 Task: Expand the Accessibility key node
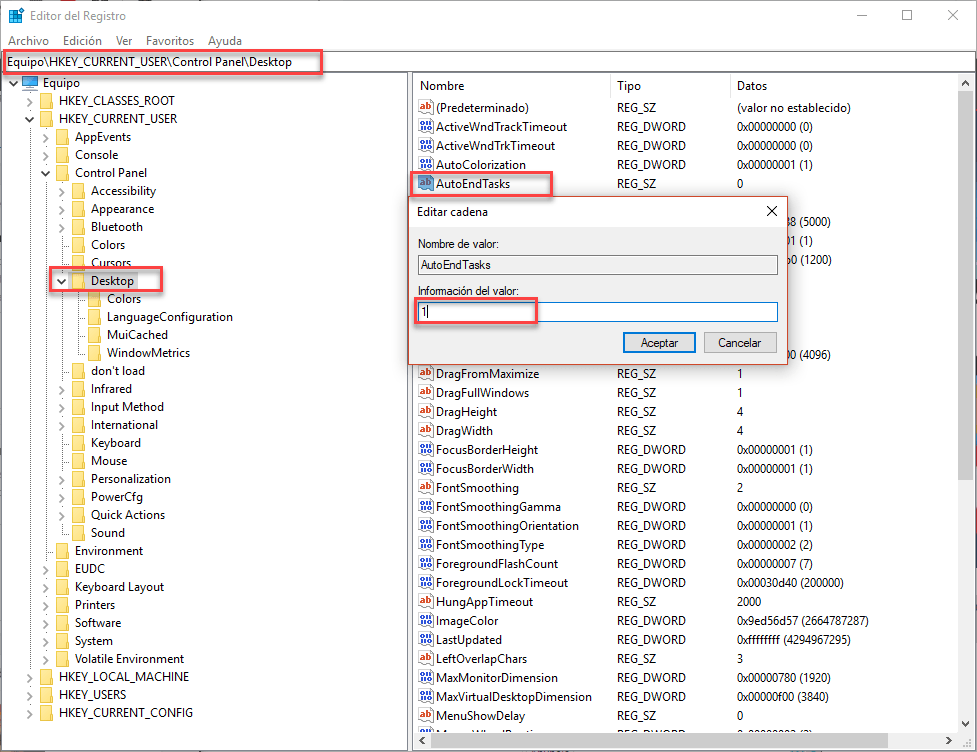coord(62,191)
